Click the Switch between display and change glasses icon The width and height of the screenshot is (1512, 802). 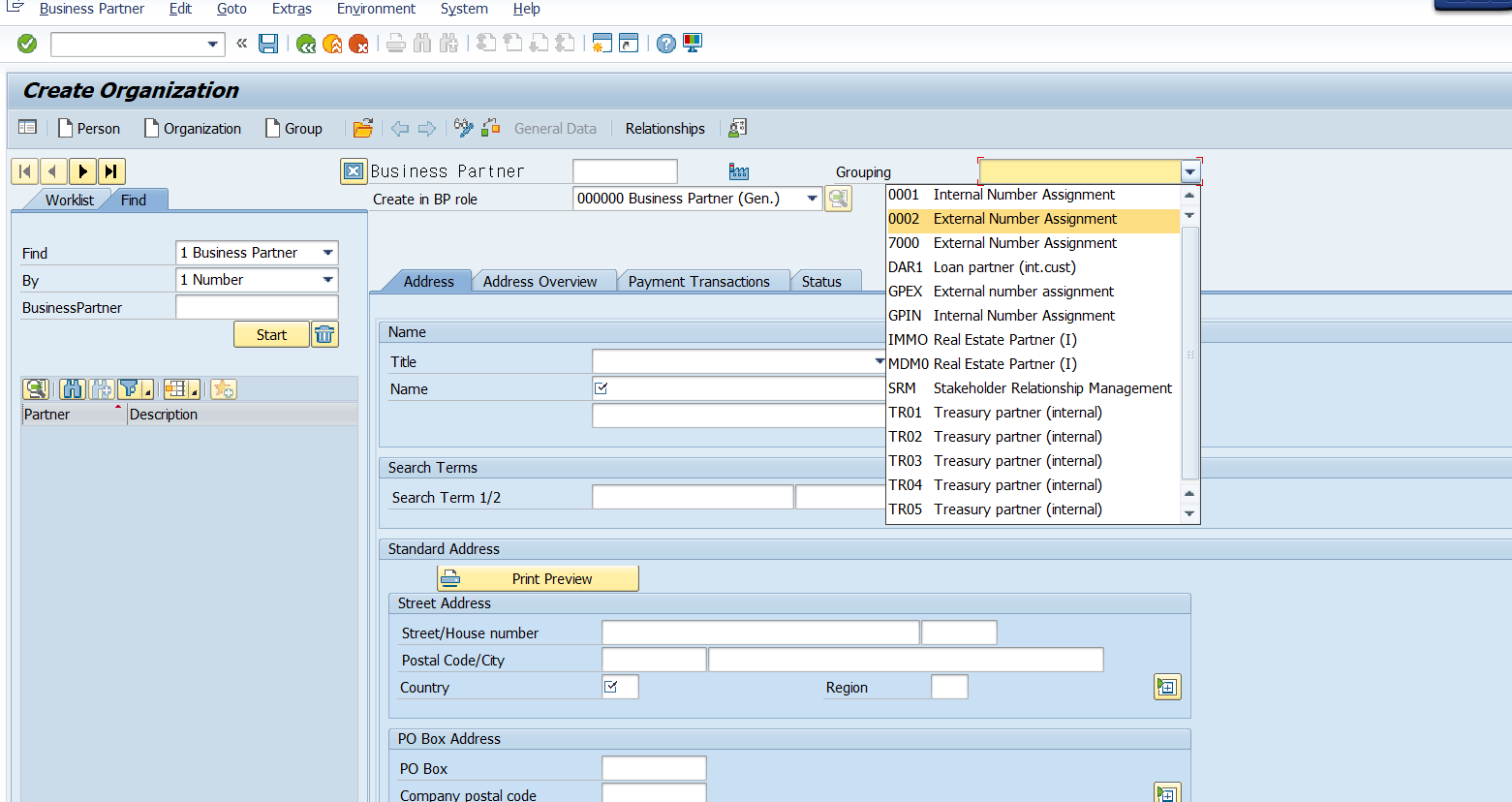coord(463,128)
